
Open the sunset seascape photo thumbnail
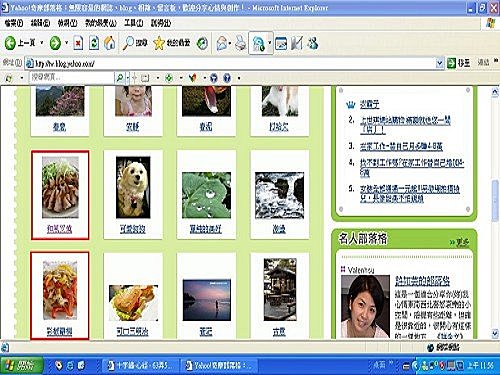pos(207,300)
